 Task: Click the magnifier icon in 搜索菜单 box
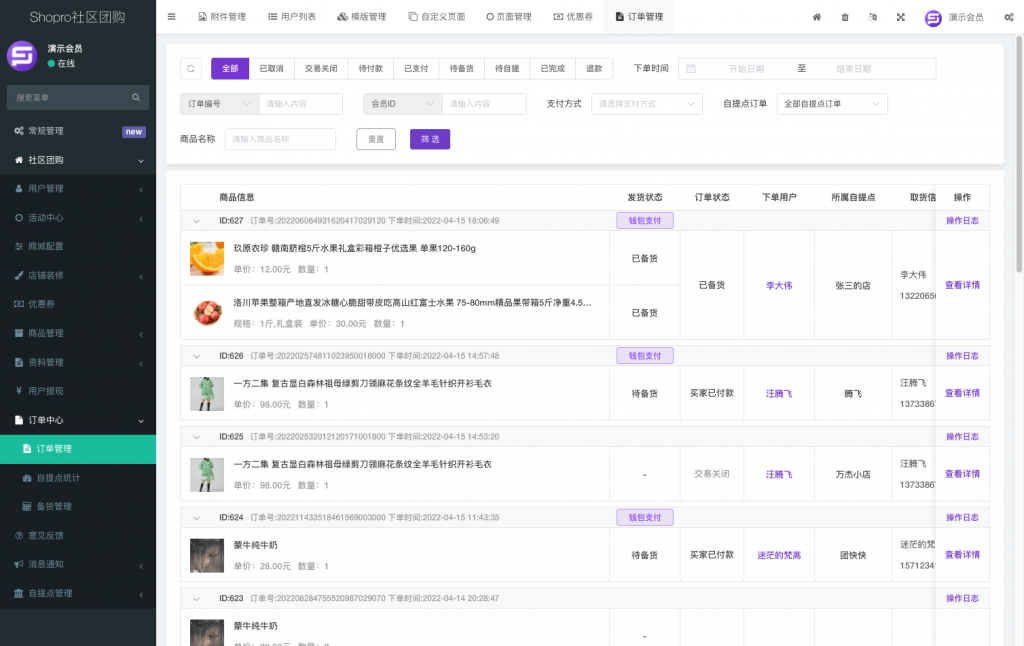point(138,97)
